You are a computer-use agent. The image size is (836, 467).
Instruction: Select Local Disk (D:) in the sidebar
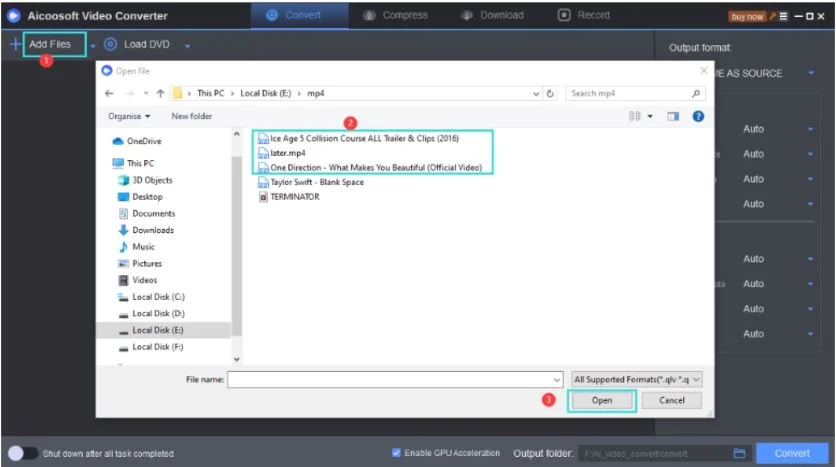click(157, 313)
